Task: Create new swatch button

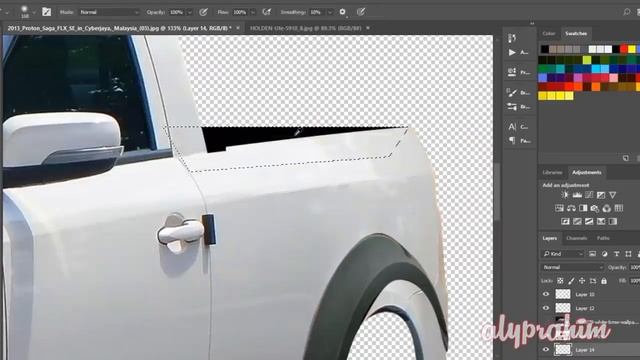Action: (626, 158)
